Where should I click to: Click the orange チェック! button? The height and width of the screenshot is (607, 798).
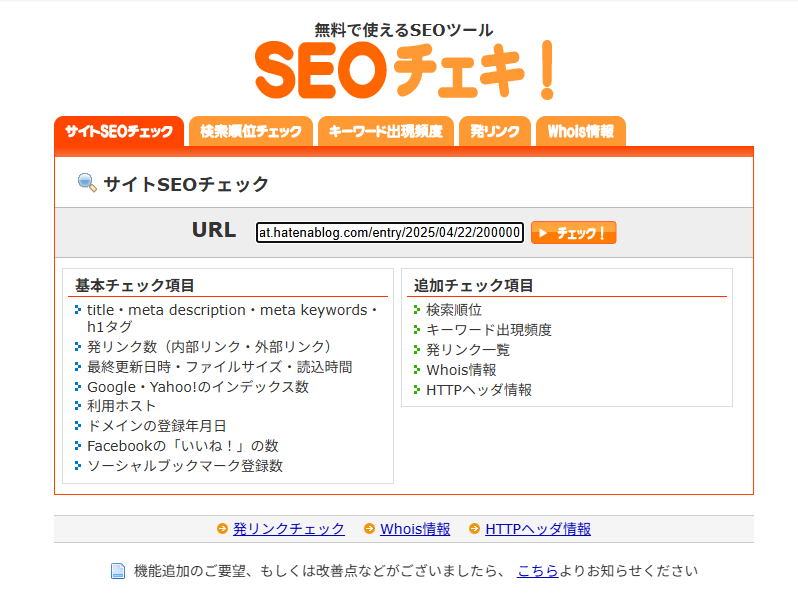coord(574,233)
